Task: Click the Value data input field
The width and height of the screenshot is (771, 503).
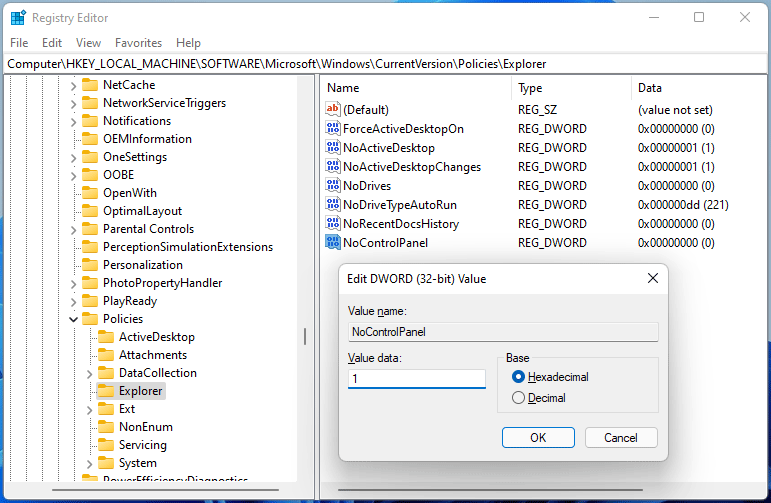Action: pos(416,379)
